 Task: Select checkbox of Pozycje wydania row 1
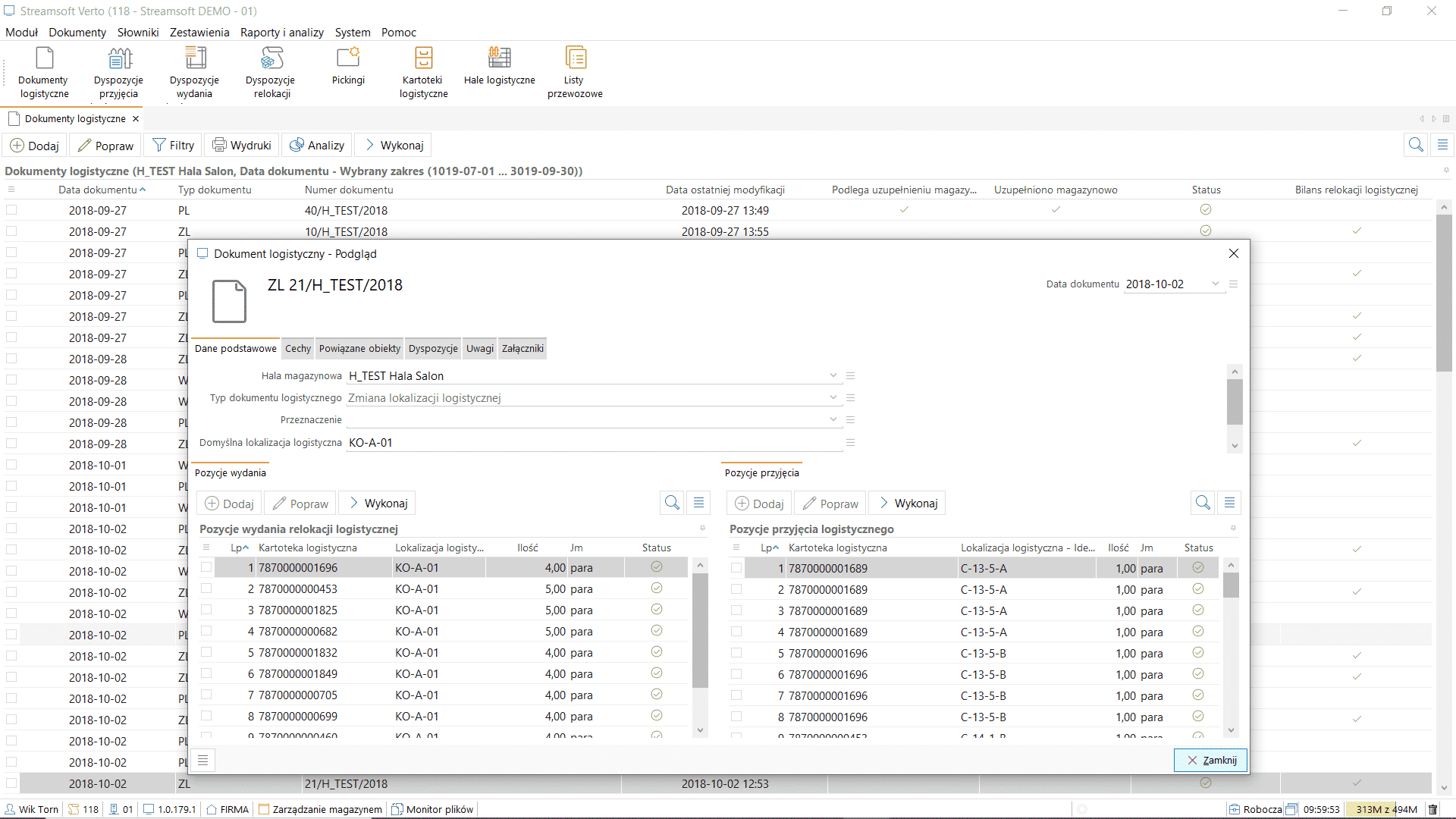point(206,566)
